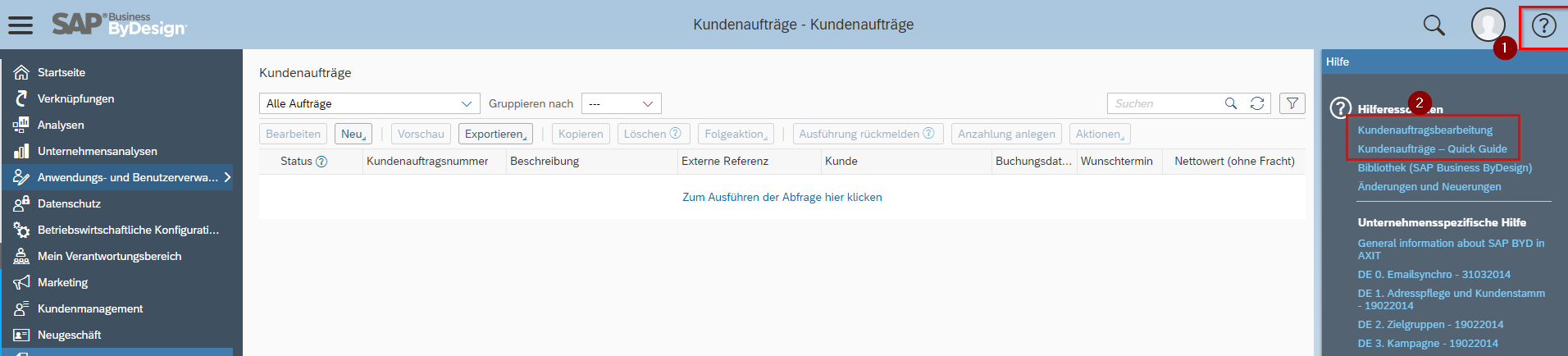Viewport: 1568px width, 356px height.
Task: Open the Help question mark icon
Action: point(1543,25)
